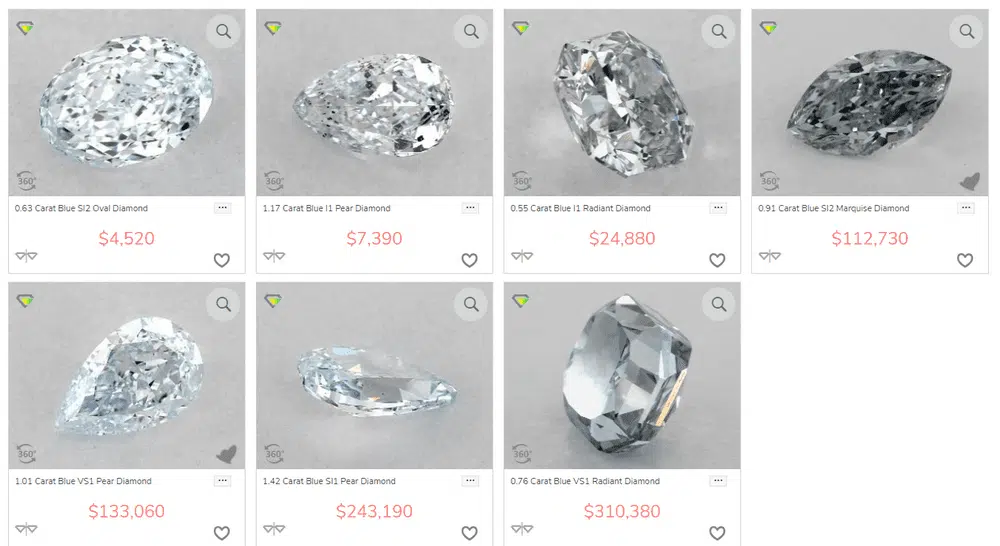View 360 rotation of 0.55 Carat Radiant Diamond

coord(522,181)
